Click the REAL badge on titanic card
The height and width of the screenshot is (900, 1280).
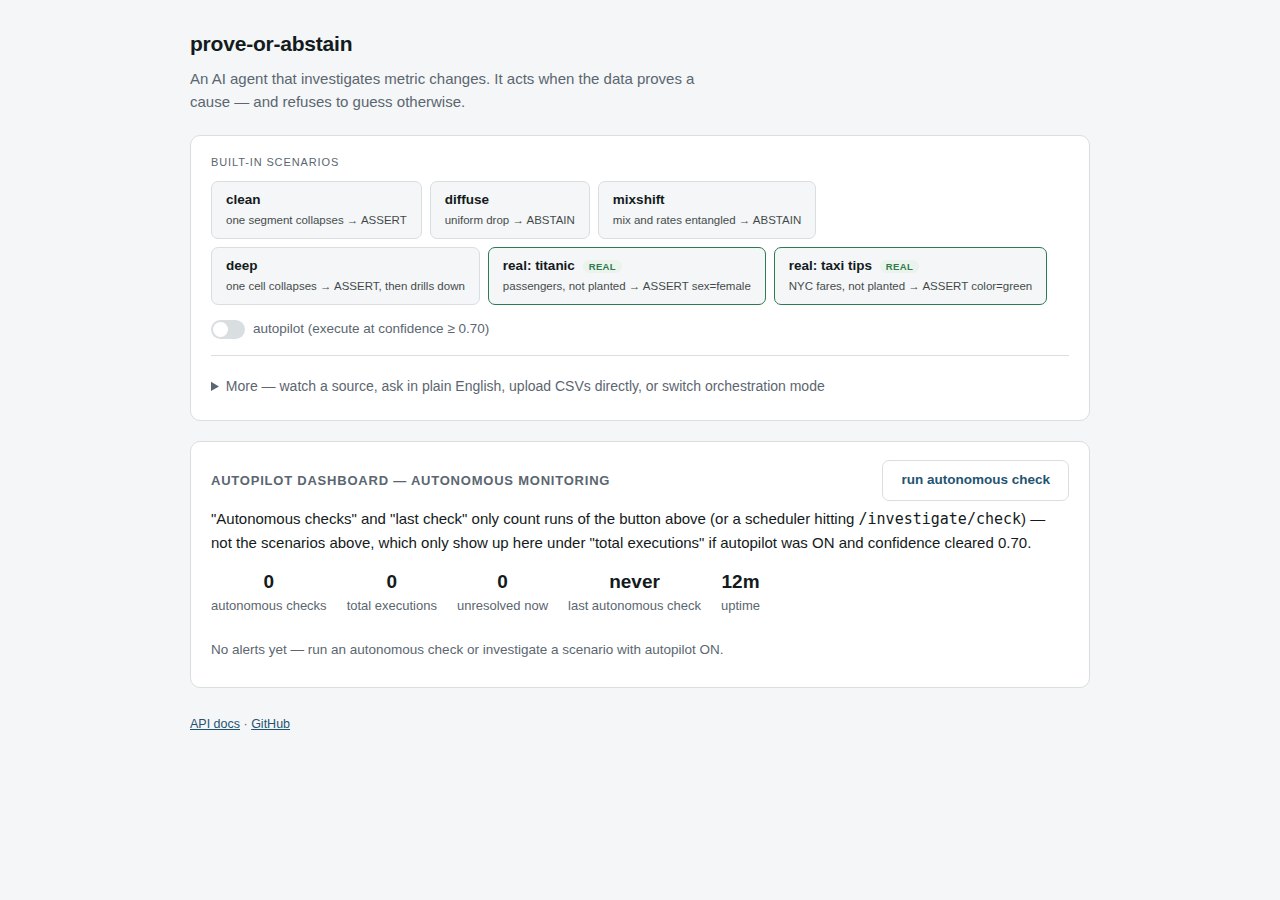click(601, 267)
